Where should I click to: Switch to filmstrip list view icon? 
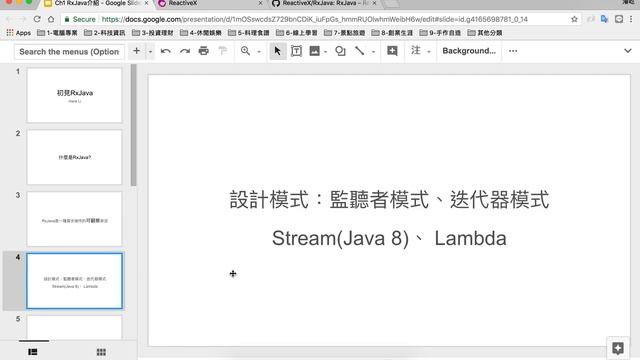[x=33, y=352]
